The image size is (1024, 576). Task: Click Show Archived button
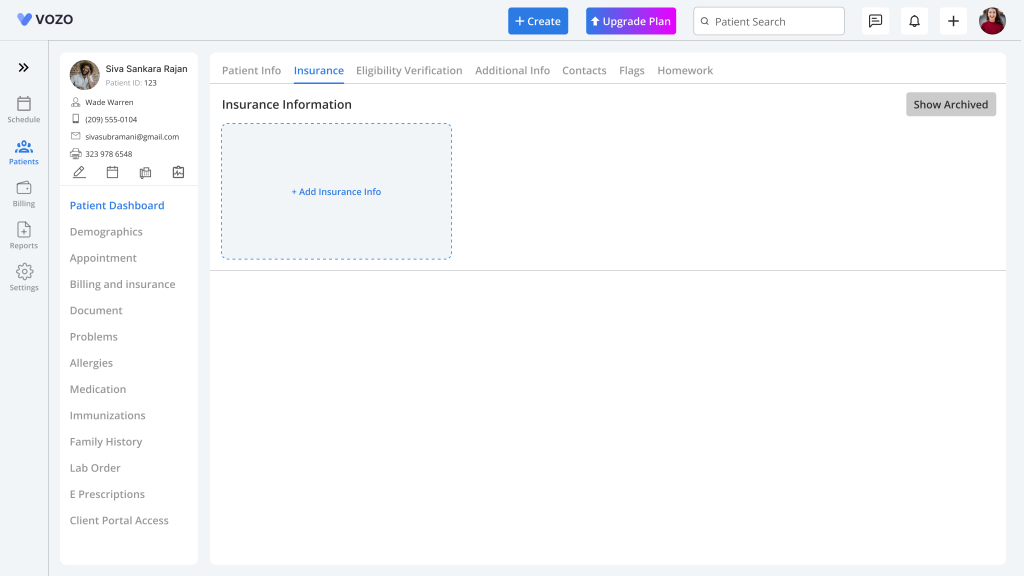(x=951, y=104)
